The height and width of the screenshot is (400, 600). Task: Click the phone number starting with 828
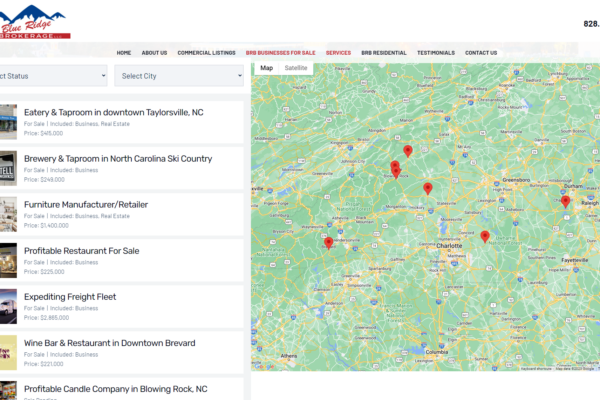click(x=592, y=24)
